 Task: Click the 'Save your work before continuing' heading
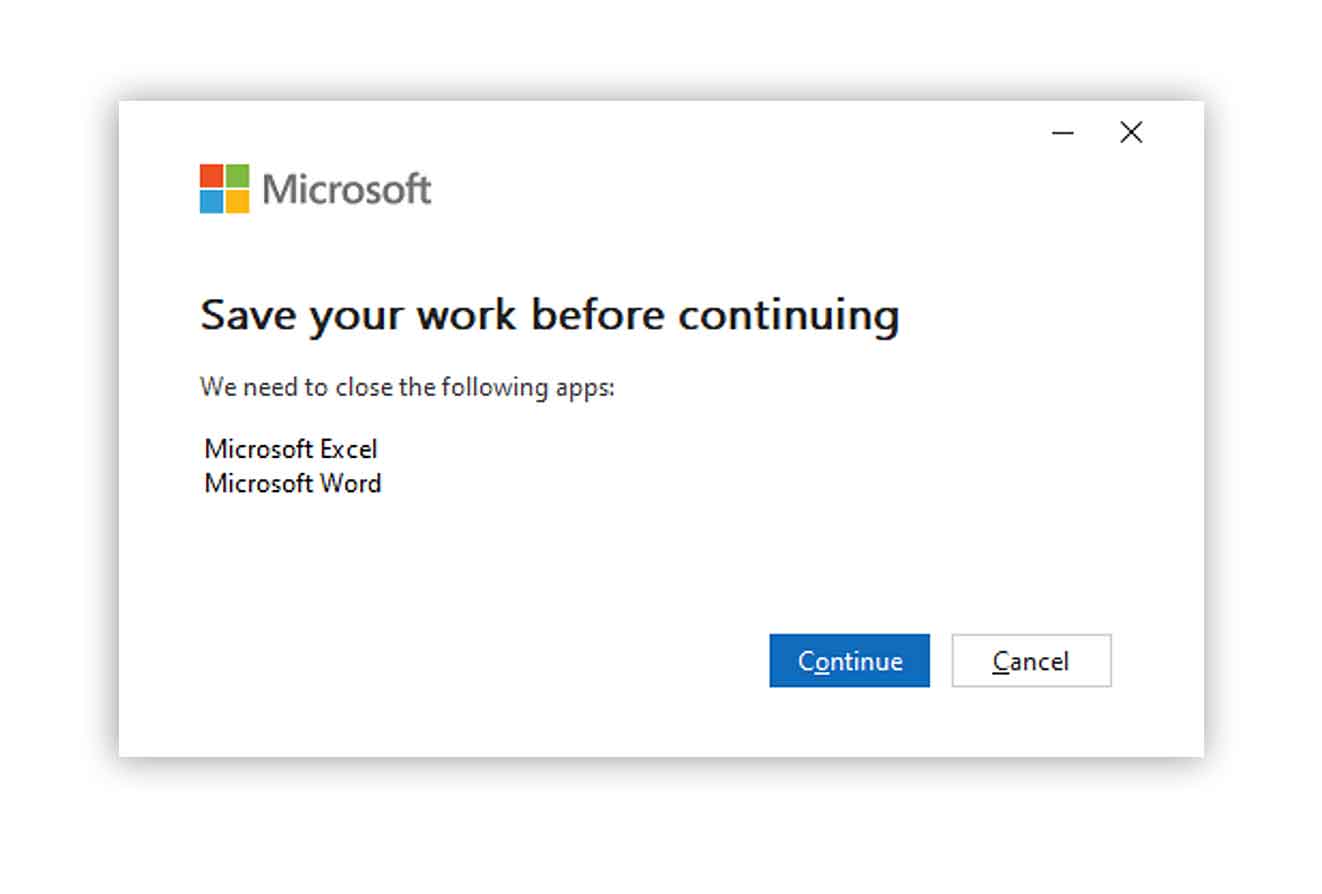(x=550, y=316)
